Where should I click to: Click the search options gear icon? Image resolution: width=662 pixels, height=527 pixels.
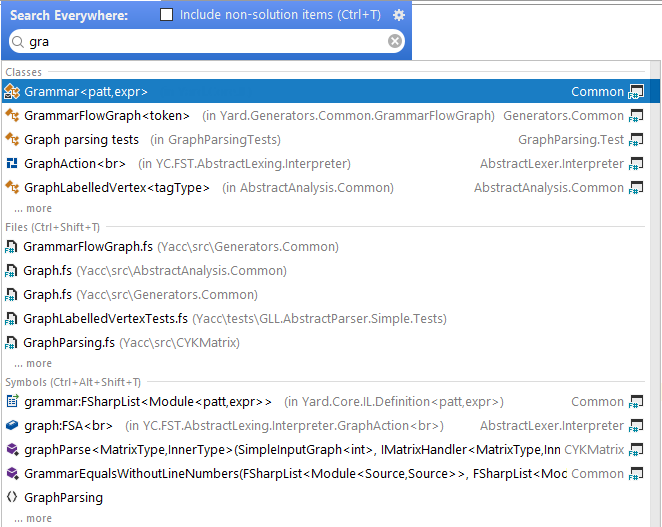coord(399,15)
